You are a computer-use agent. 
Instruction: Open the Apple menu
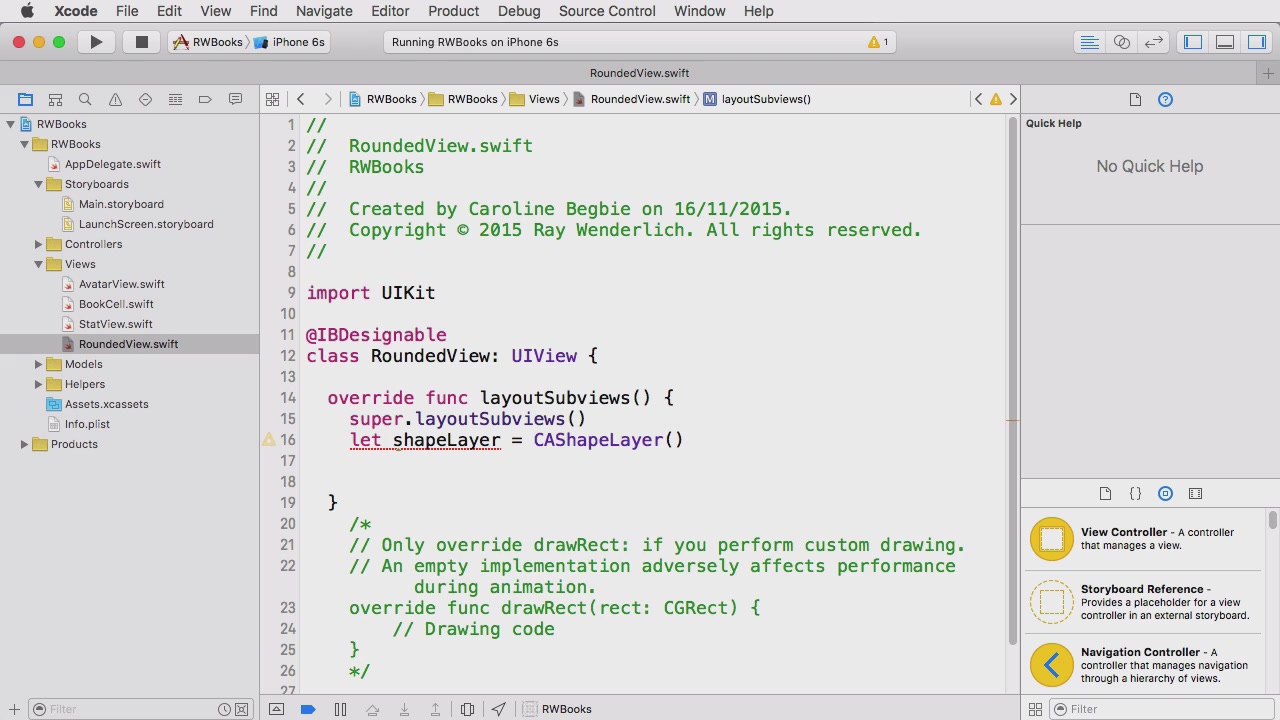[x=27, y=11]
